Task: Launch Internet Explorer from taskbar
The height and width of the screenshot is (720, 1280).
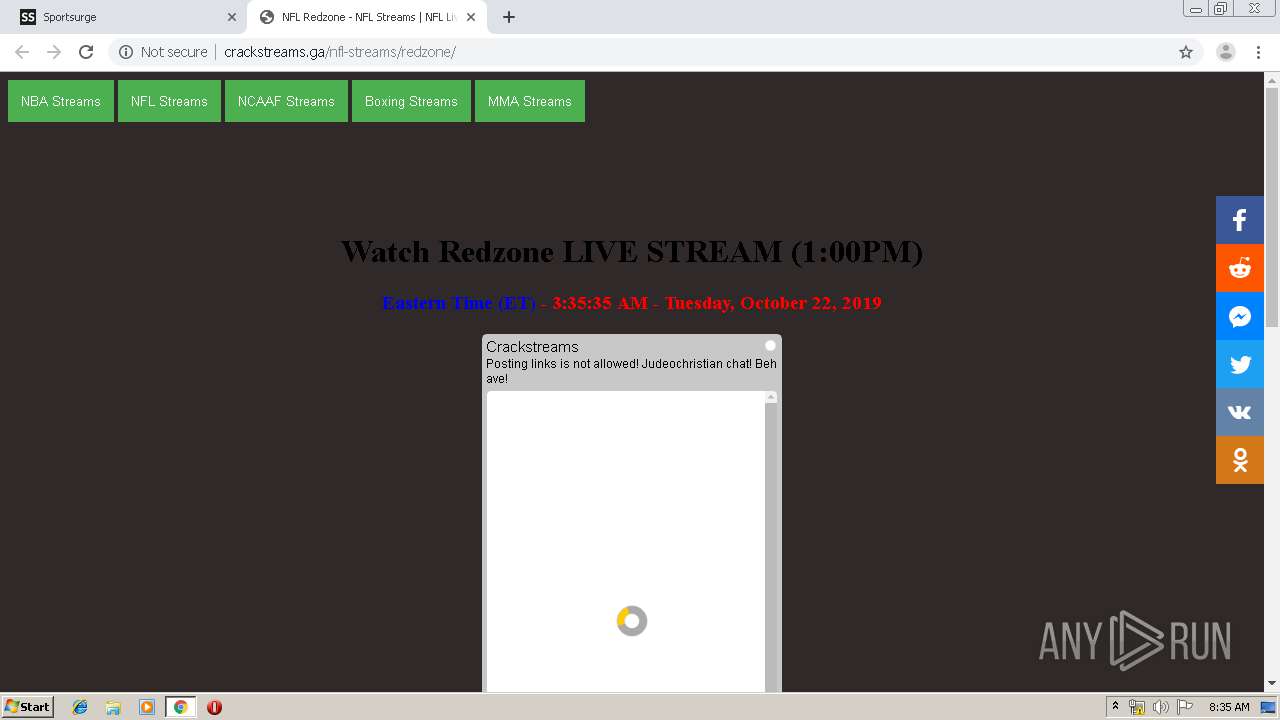Action: [80, 707]
